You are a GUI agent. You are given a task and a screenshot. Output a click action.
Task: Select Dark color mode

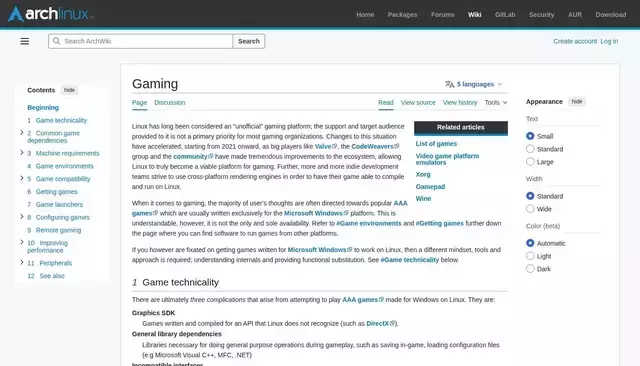530,268
